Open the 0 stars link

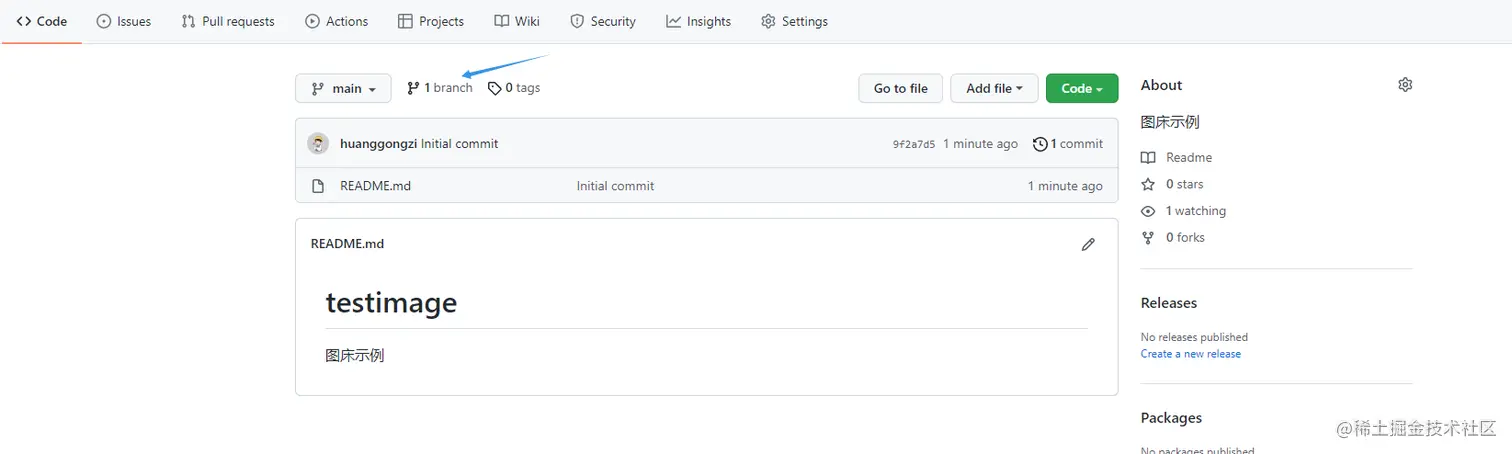point(1185,184)
